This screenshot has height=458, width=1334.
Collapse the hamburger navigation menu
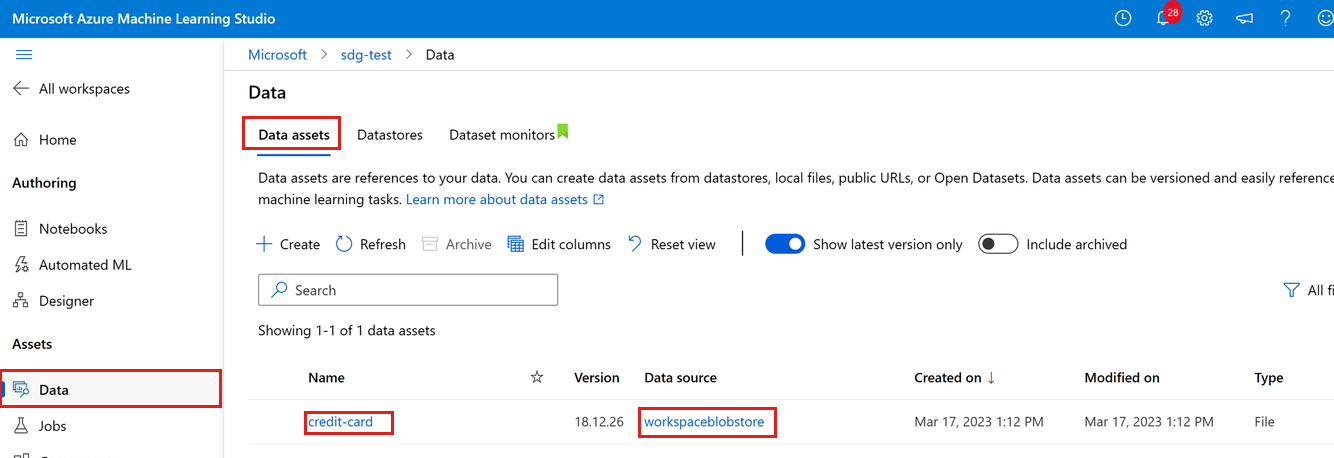24,55
